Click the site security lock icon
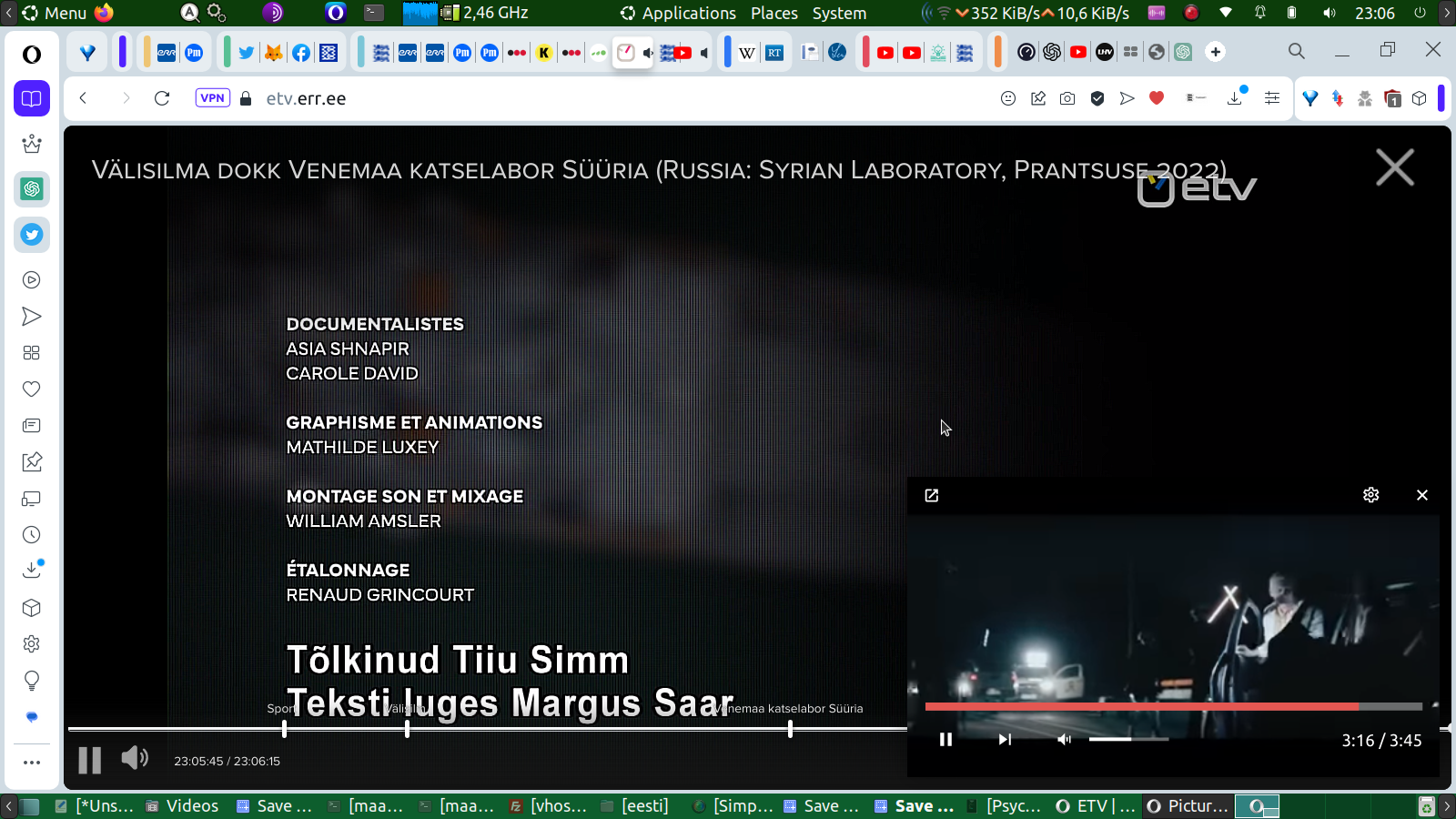The width and height of the screenshot is (1456, 819). pos(246,98)
